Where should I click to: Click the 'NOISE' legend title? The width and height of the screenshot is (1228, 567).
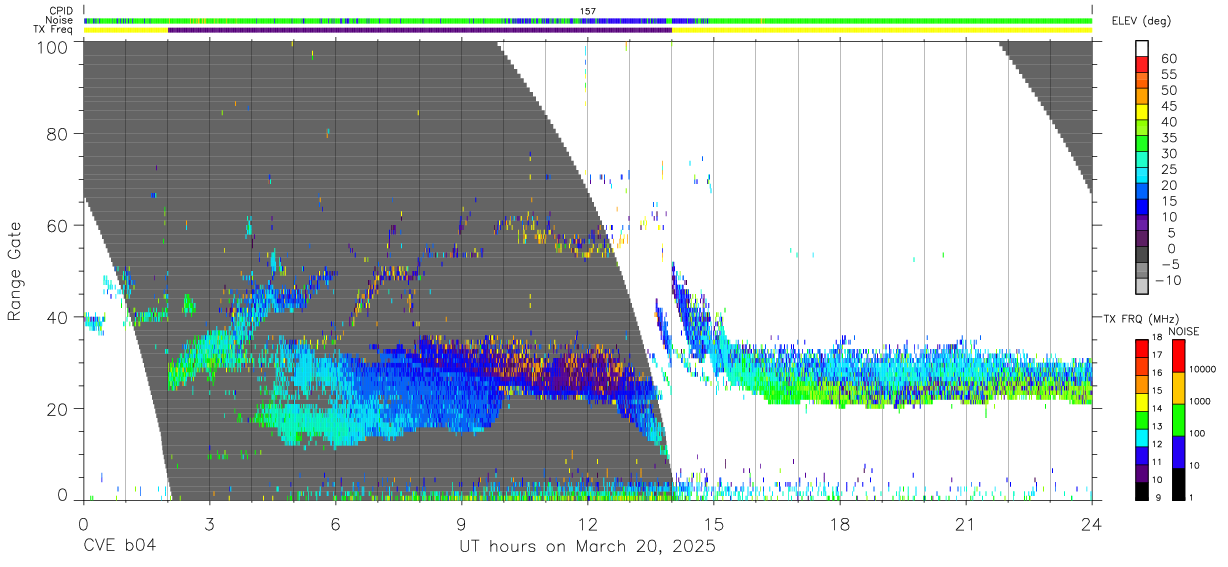[1183, 331]
